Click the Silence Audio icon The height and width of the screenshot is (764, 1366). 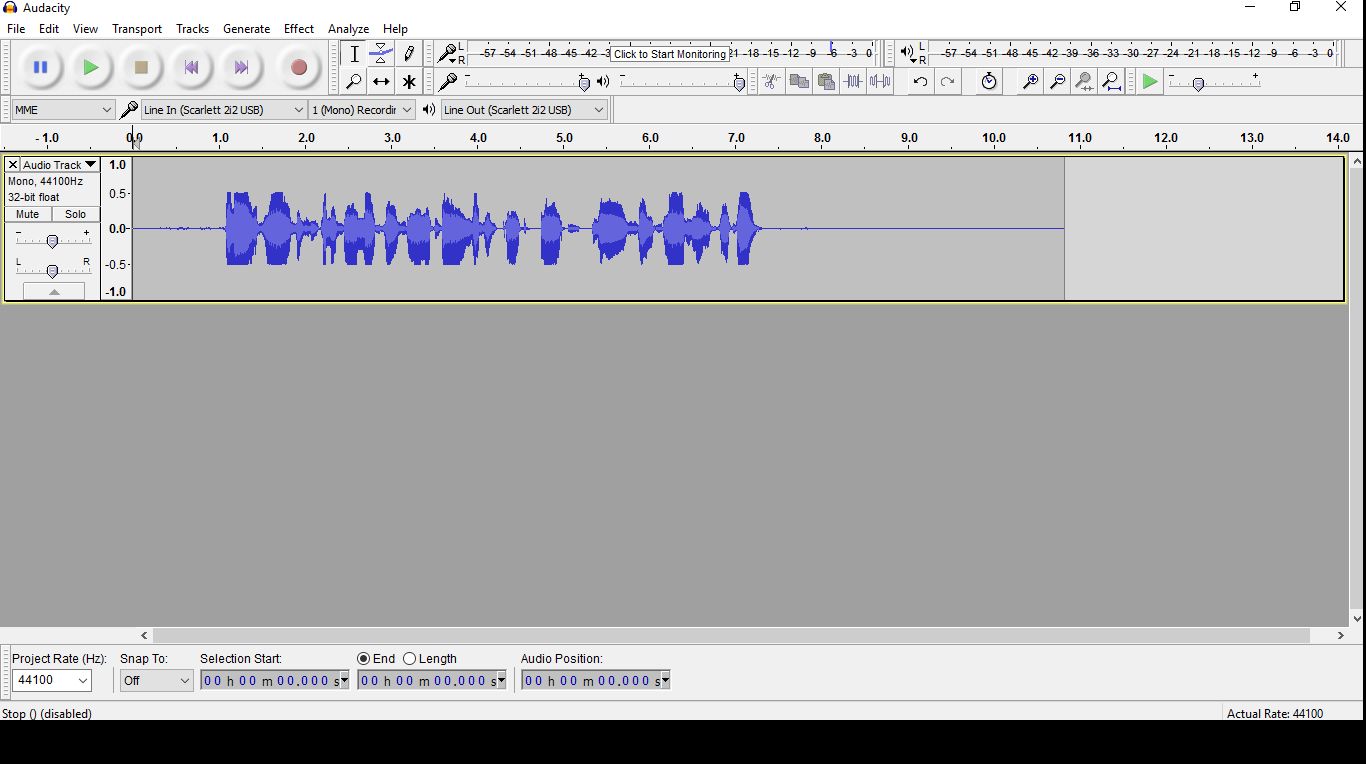pos(880,82)
